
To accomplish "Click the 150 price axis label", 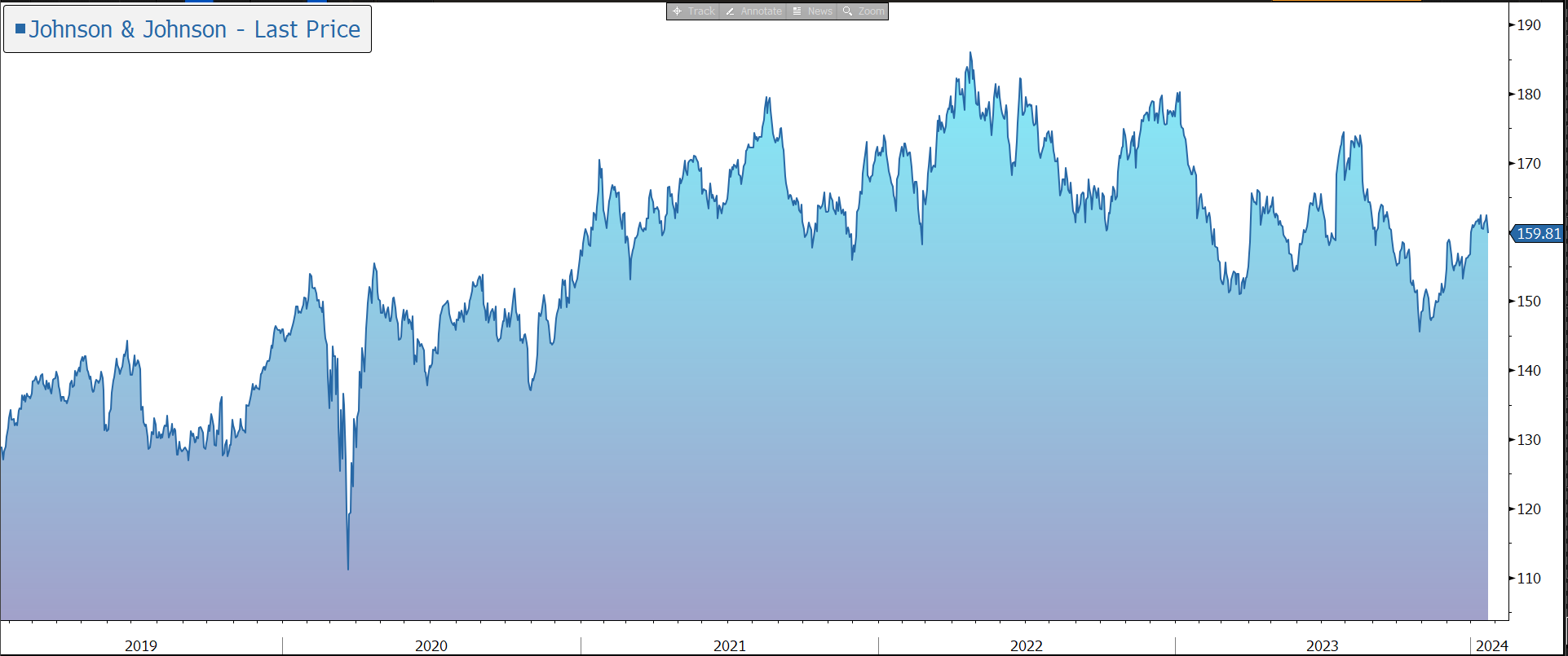I will point(1529,302).
